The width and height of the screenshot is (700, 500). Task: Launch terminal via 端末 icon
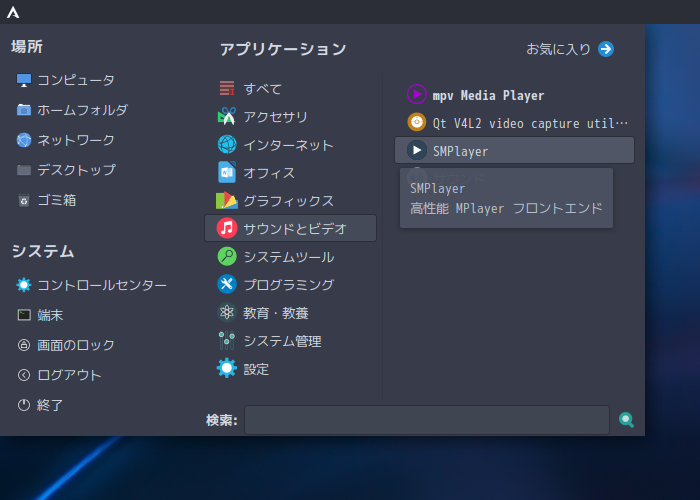point(24,315)
